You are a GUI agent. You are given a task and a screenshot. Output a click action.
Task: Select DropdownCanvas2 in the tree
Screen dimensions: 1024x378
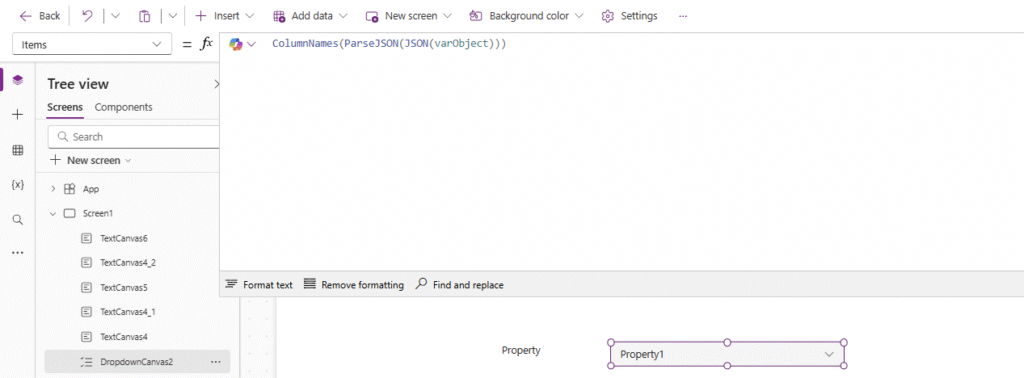pos(136,362)
